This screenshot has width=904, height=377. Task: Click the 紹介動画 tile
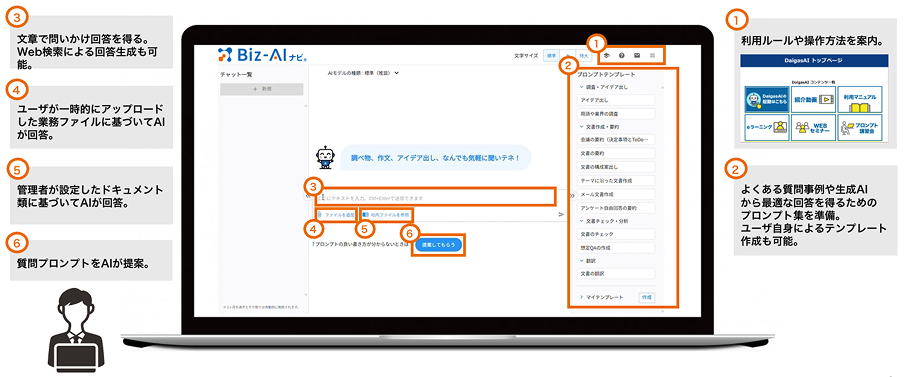click(814, 99)
